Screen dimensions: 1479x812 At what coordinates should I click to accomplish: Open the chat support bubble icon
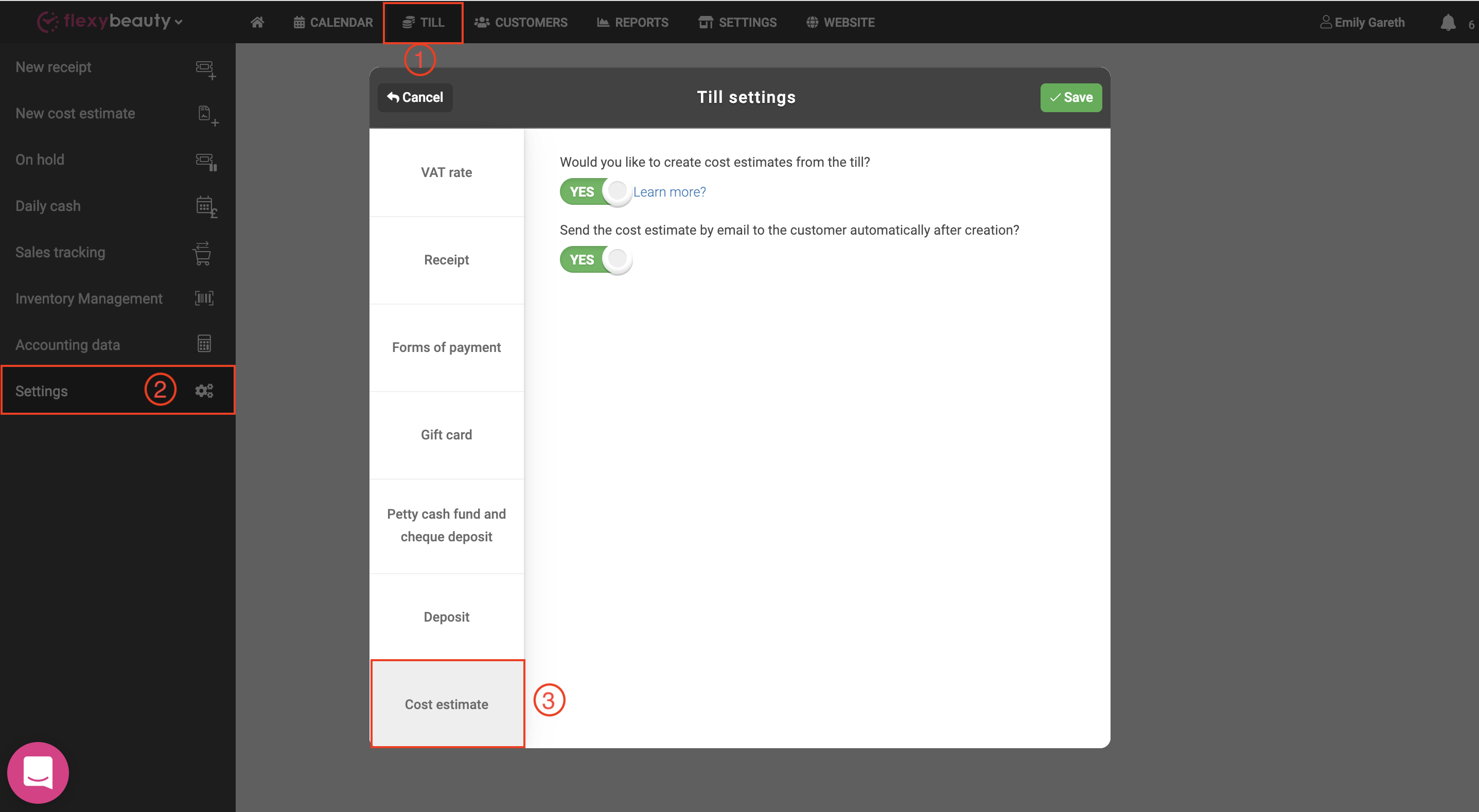click(x=38, y=772)
